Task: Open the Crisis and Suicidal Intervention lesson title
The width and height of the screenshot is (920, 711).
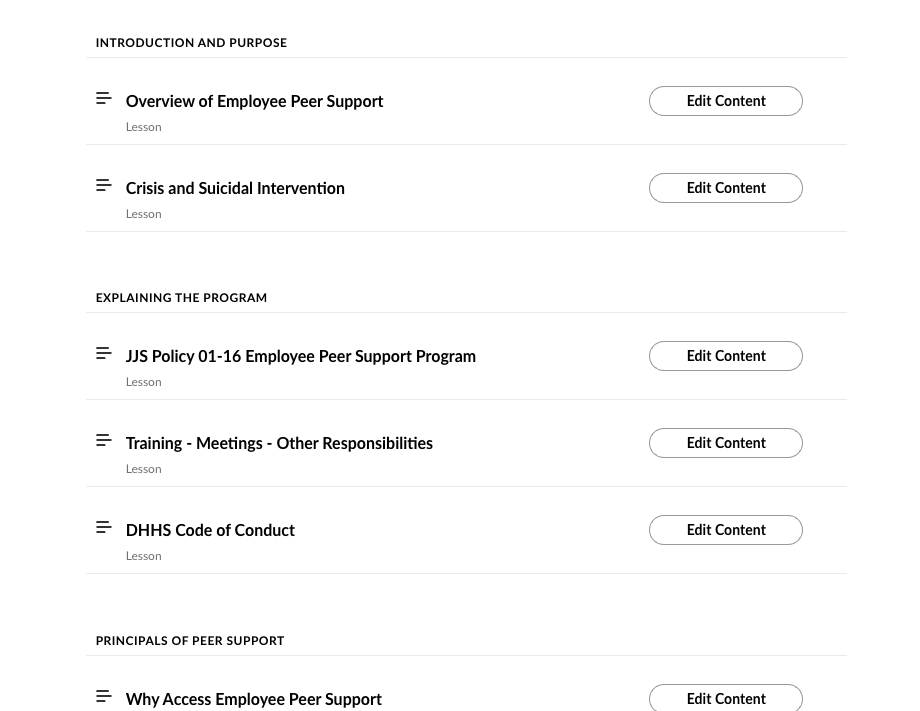Action: tap(235, 188)
